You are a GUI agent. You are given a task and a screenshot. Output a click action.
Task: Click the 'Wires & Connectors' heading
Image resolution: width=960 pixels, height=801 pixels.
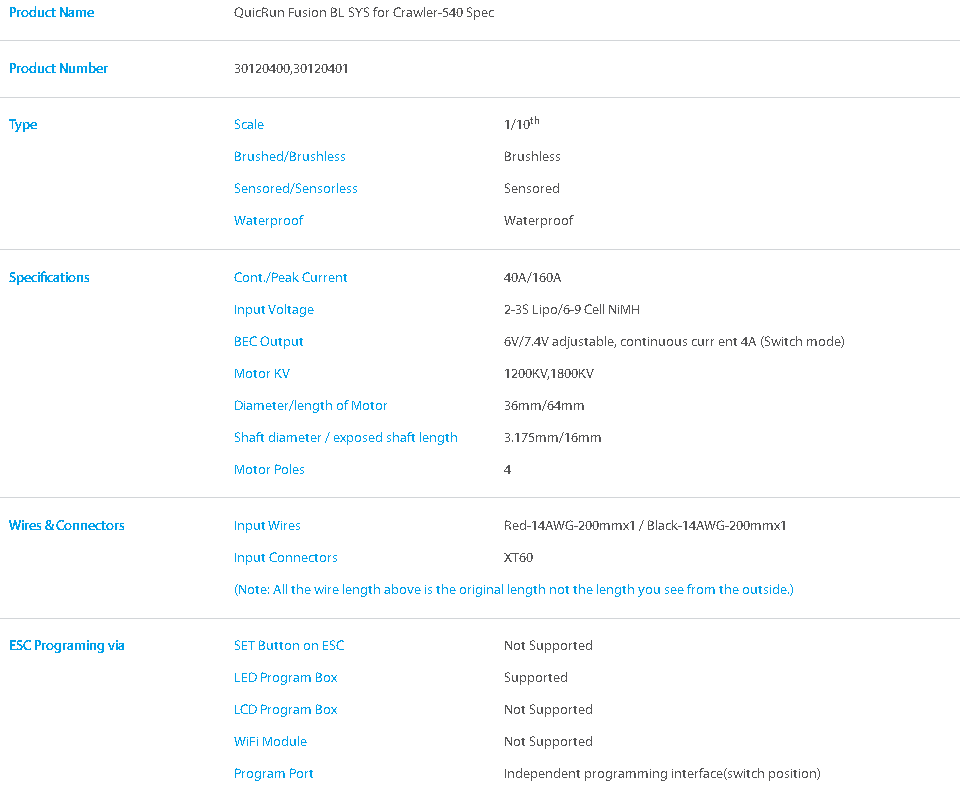66,526
